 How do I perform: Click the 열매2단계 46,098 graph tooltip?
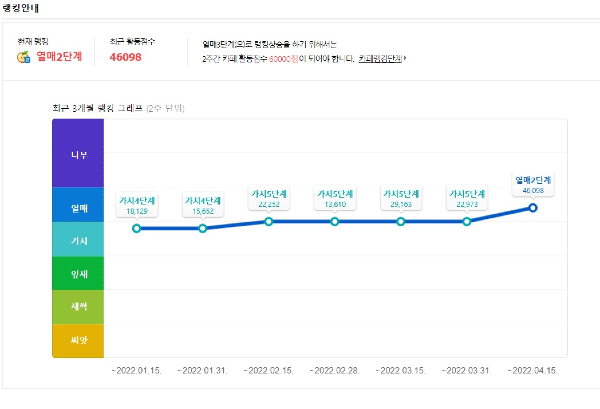(533, 183)
